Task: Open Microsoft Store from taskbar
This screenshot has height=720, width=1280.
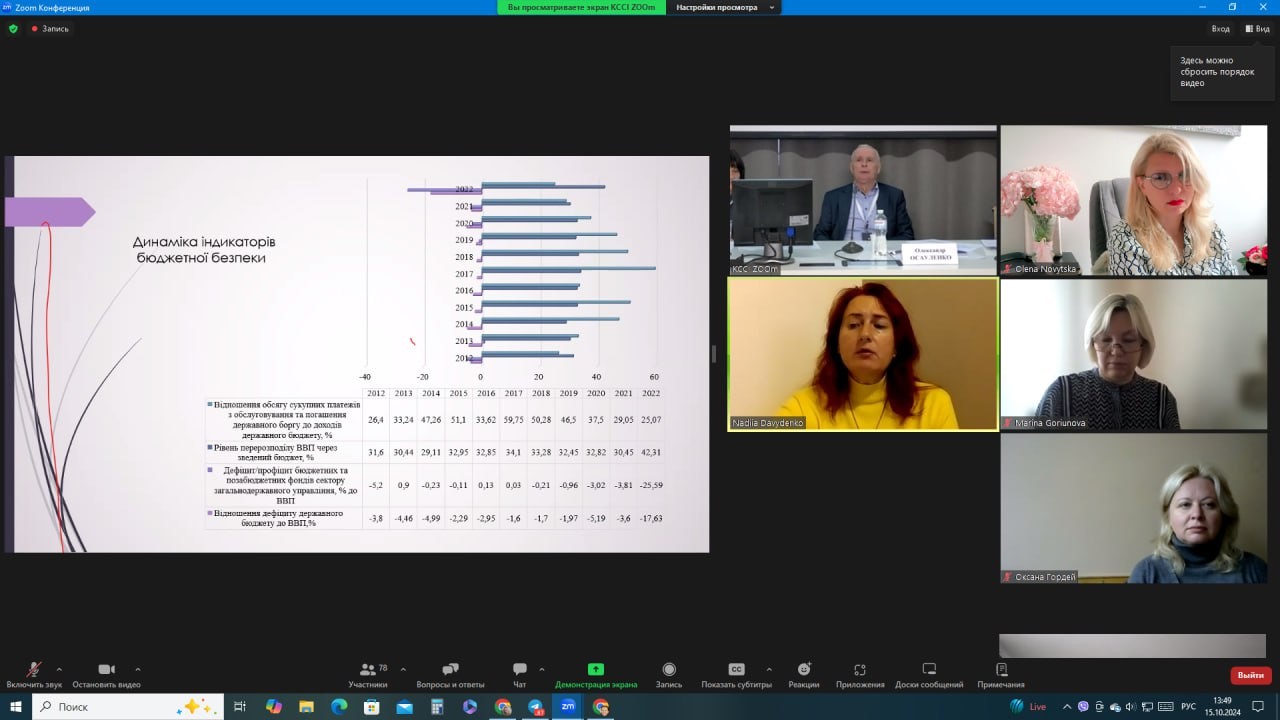Action: (371, 707)
